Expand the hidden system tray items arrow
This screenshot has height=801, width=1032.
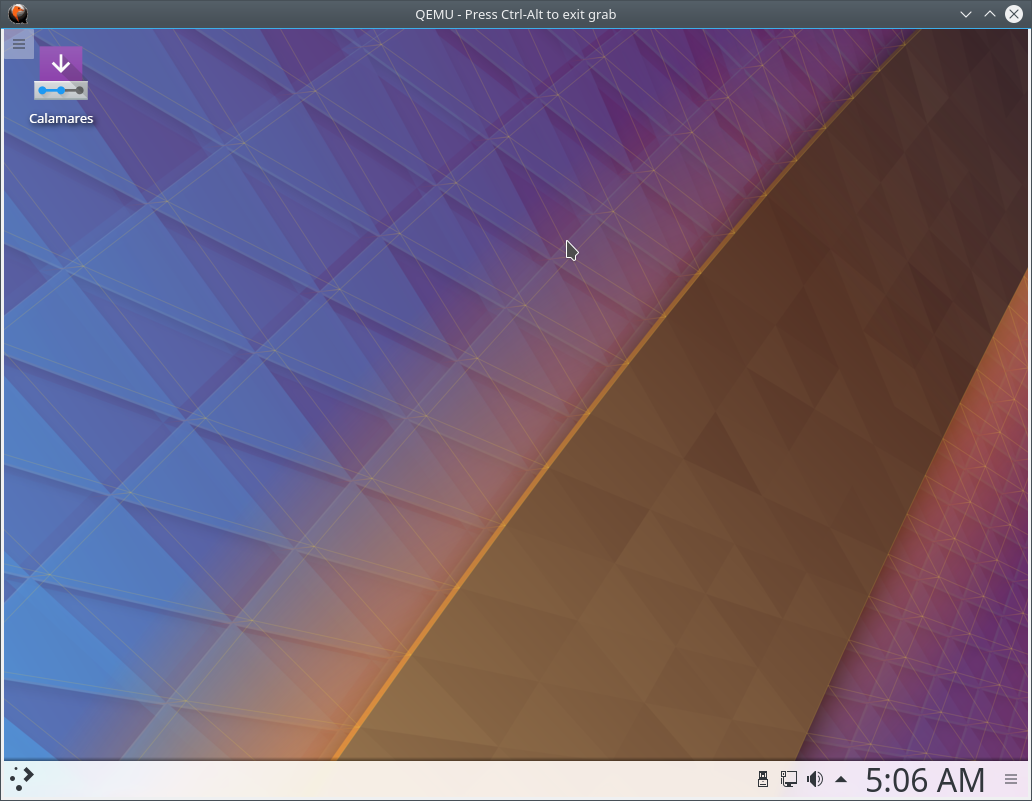(x=840, y=779)
